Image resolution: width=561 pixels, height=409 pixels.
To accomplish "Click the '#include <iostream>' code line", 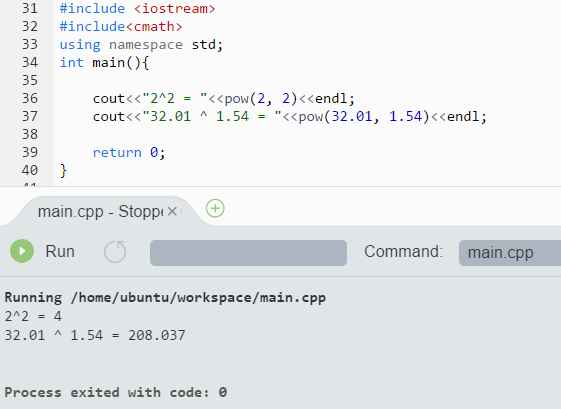I will tap(137, 9).
